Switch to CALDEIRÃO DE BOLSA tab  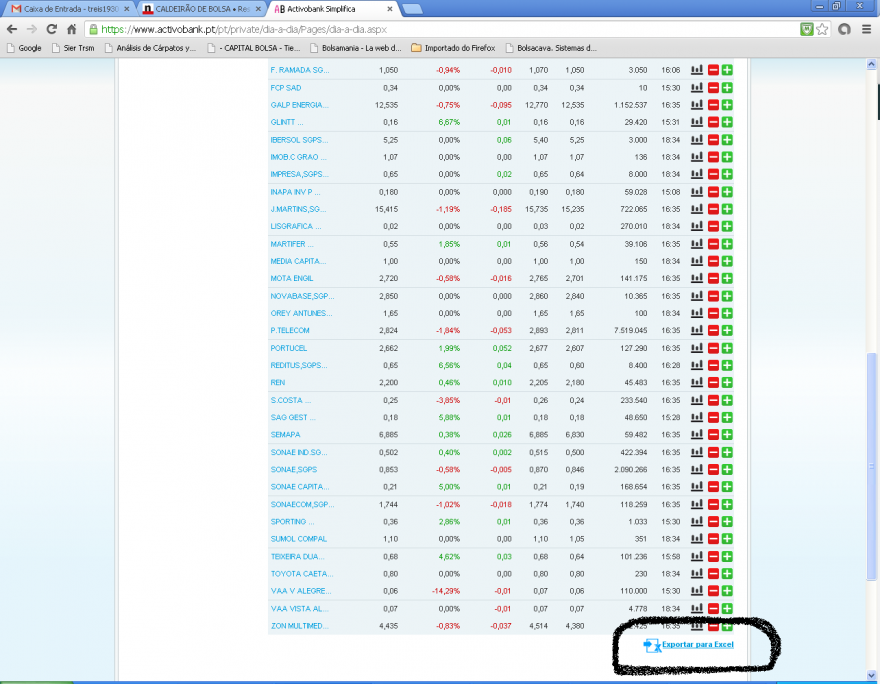pos(202,9)
